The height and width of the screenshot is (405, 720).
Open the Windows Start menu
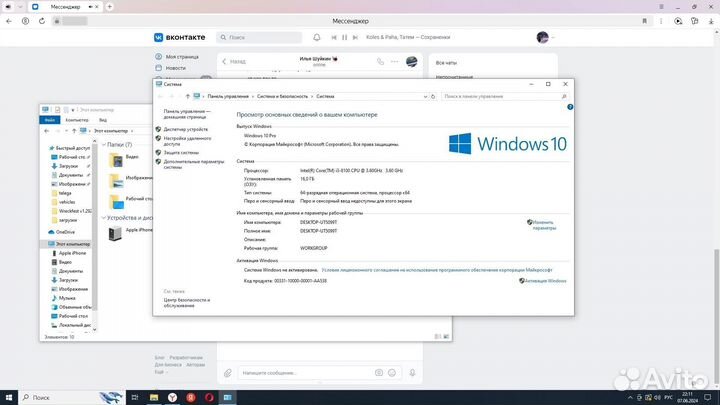coord(8,397)
